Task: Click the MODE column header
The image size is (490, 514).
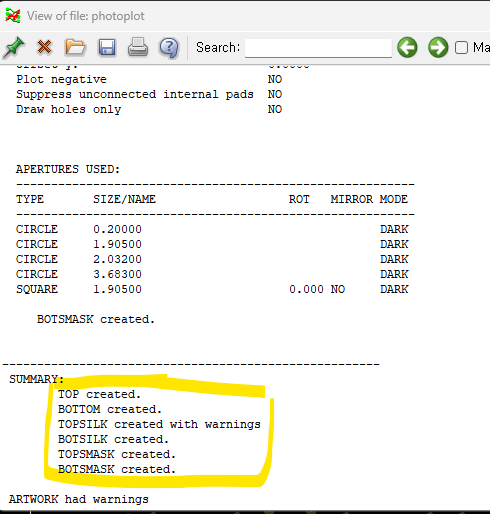Action: click(x=394, y=199)
